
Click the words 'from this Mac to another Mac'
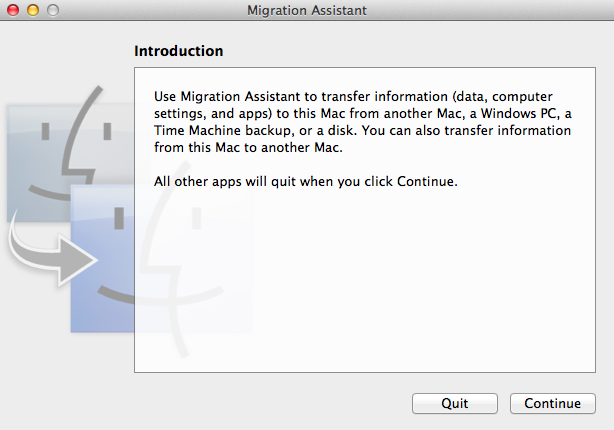[x=250, y=149]
